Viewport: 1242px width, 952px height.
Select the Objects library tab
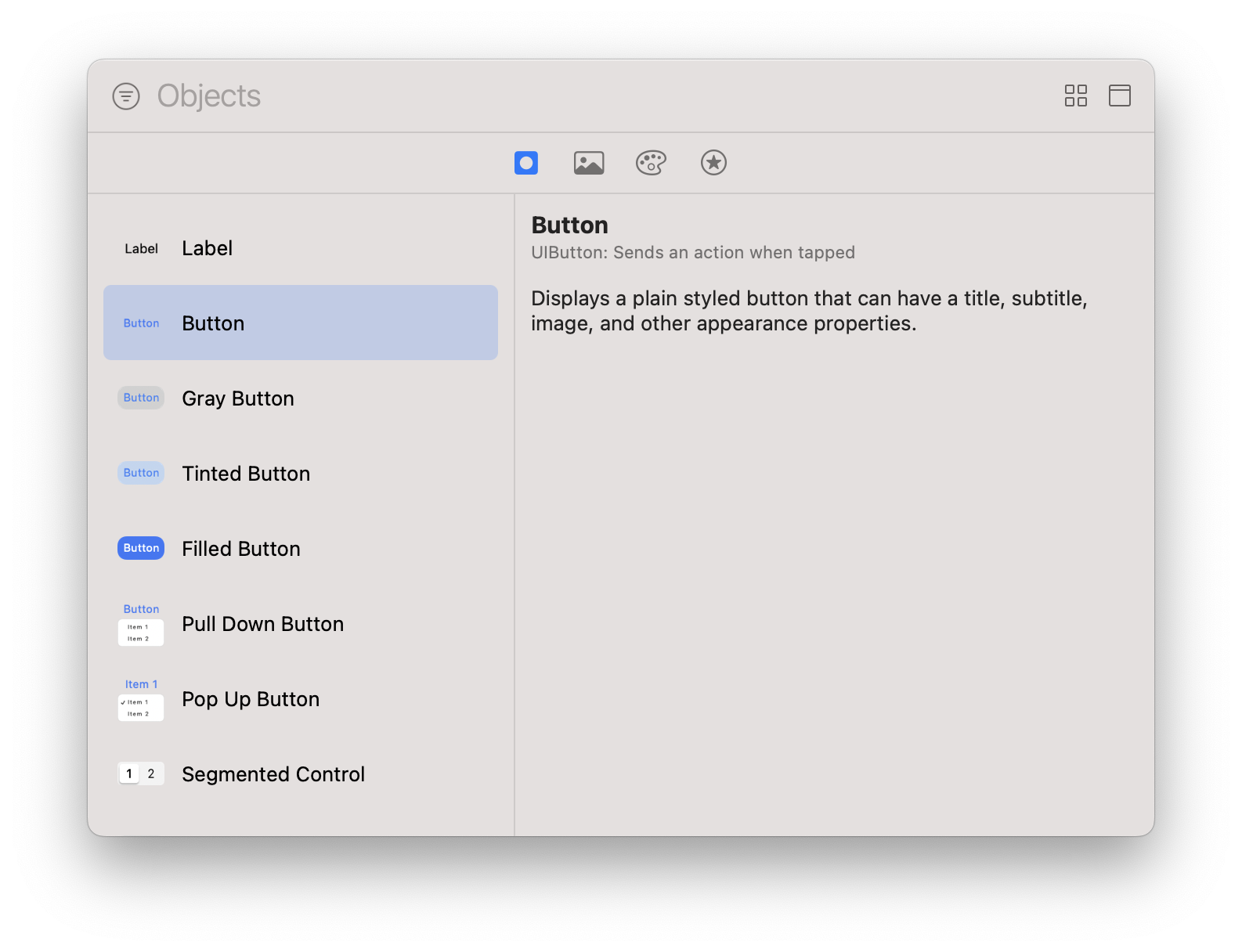pos(526,163)
